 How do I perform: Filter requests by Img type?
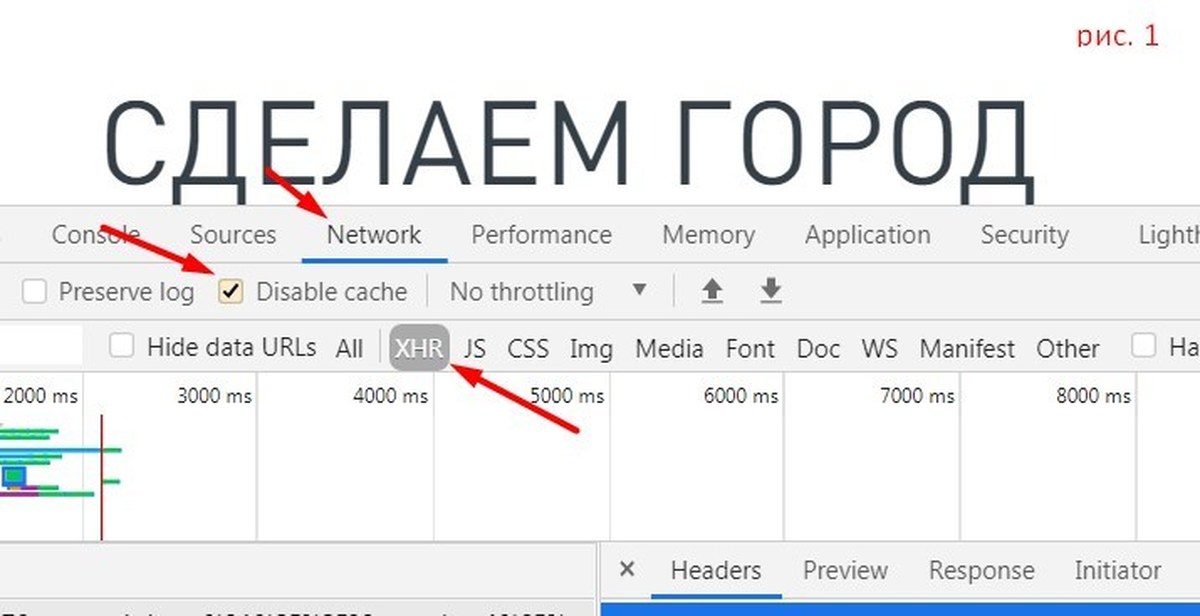[x=591, y=349]
